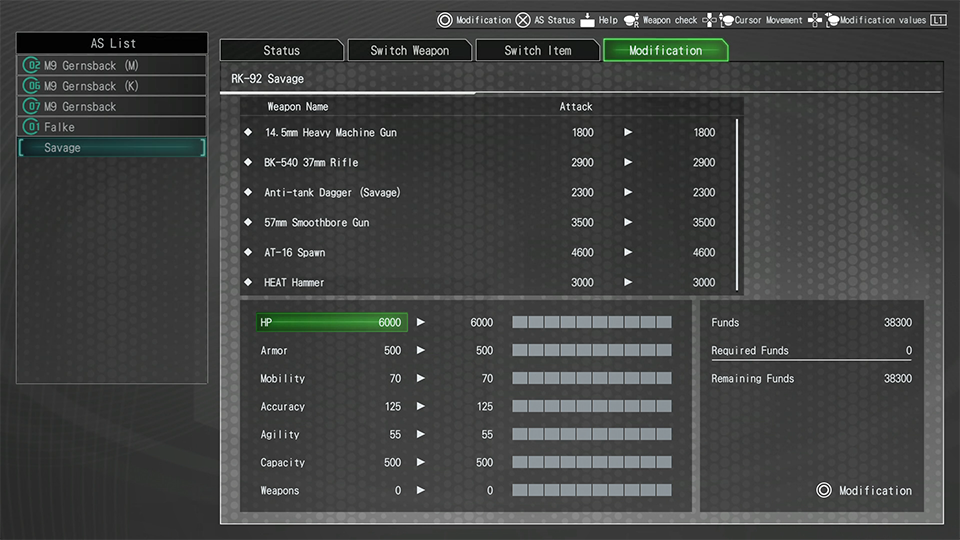This screenshot has width=960, height=540.
Task: Click the cross AS Status button icon
Action: coord(522,20)
